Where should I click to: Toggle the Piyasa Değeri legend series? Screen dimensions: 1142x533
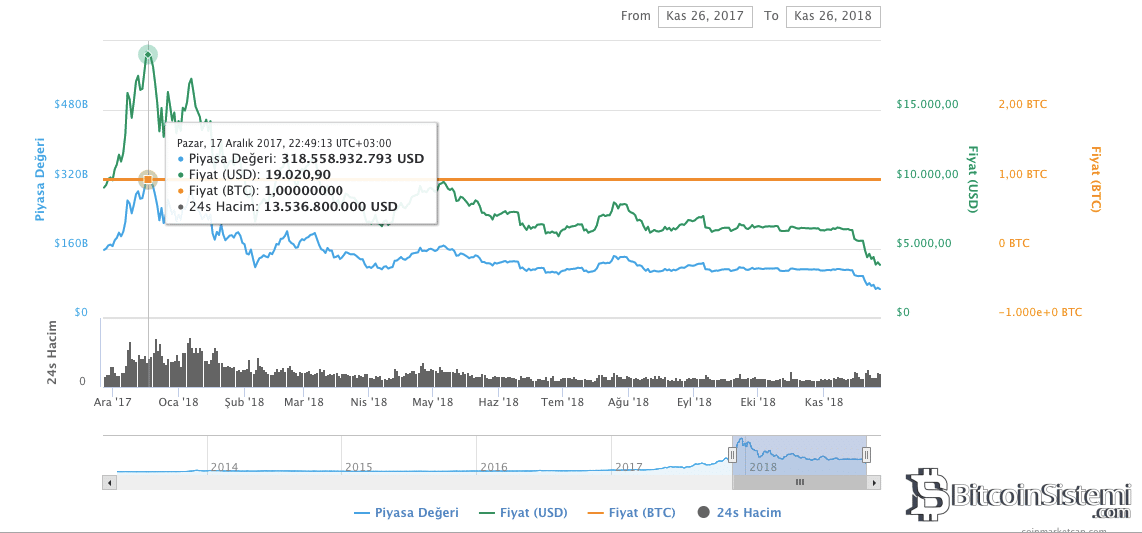click(406, 512)
